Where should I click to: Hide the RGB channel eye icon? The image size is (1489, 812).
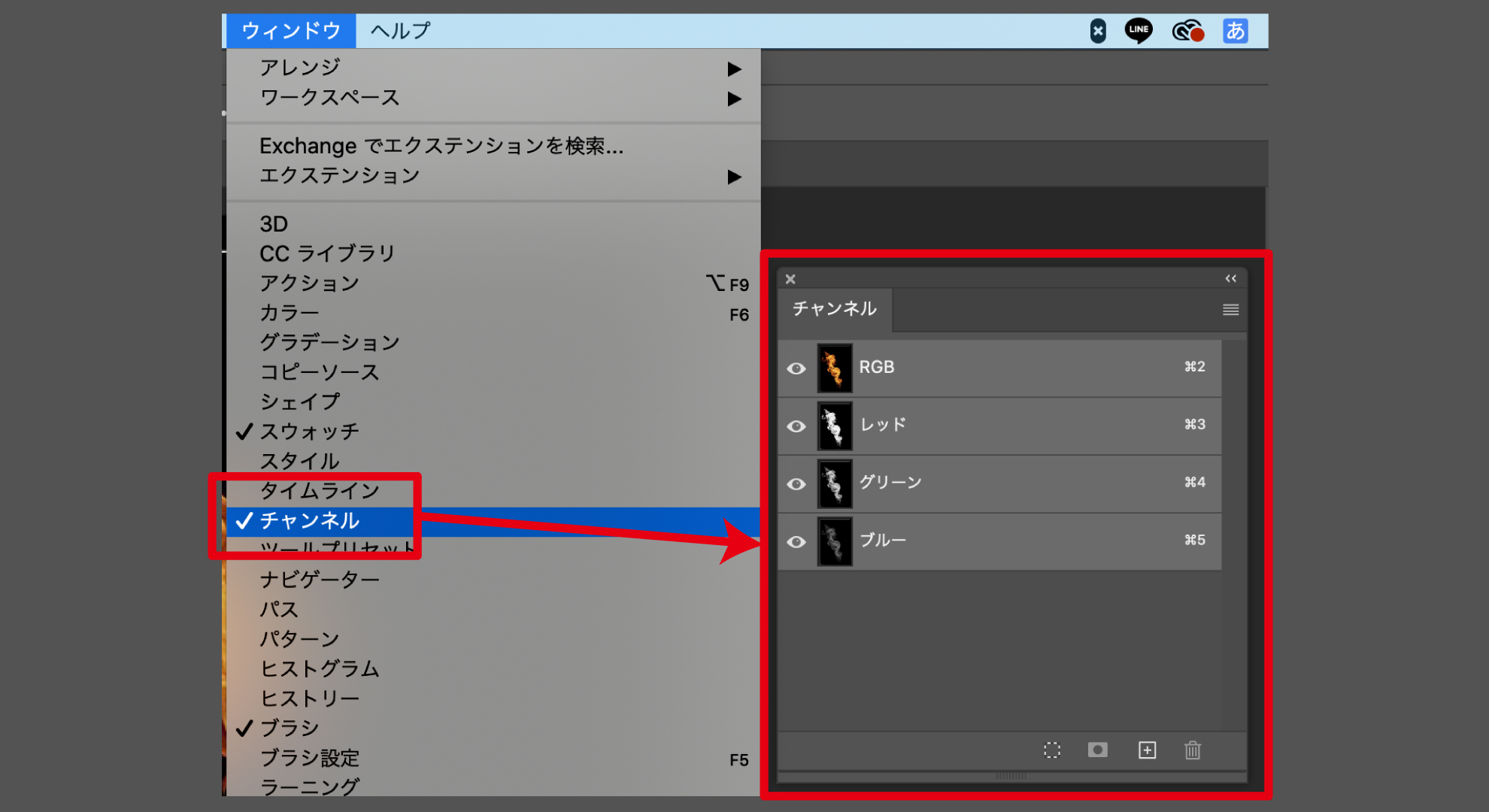pos(796,368)
